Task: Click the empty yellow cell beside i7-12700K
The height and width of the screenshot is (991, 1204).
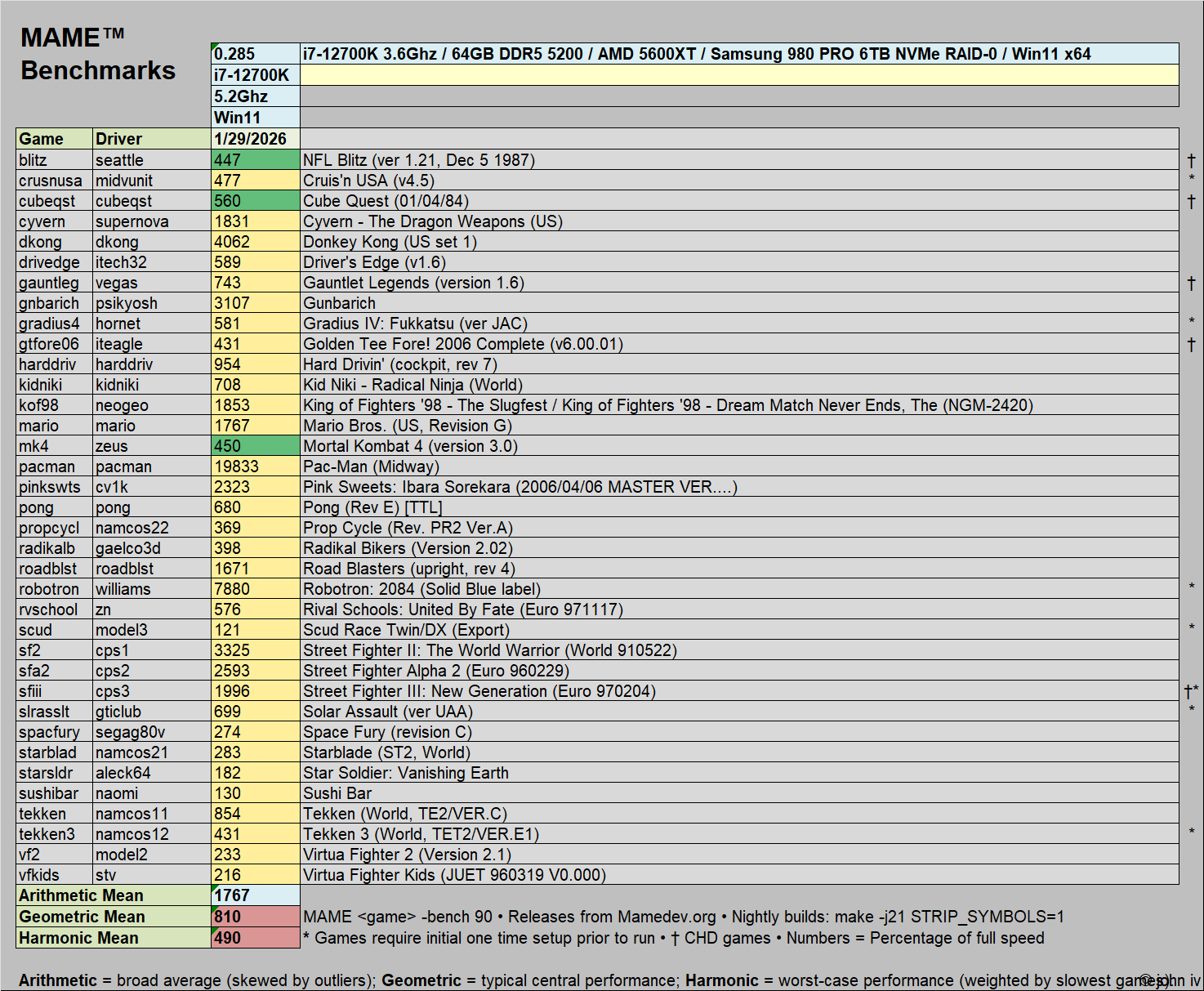Action: coord(738,75)
